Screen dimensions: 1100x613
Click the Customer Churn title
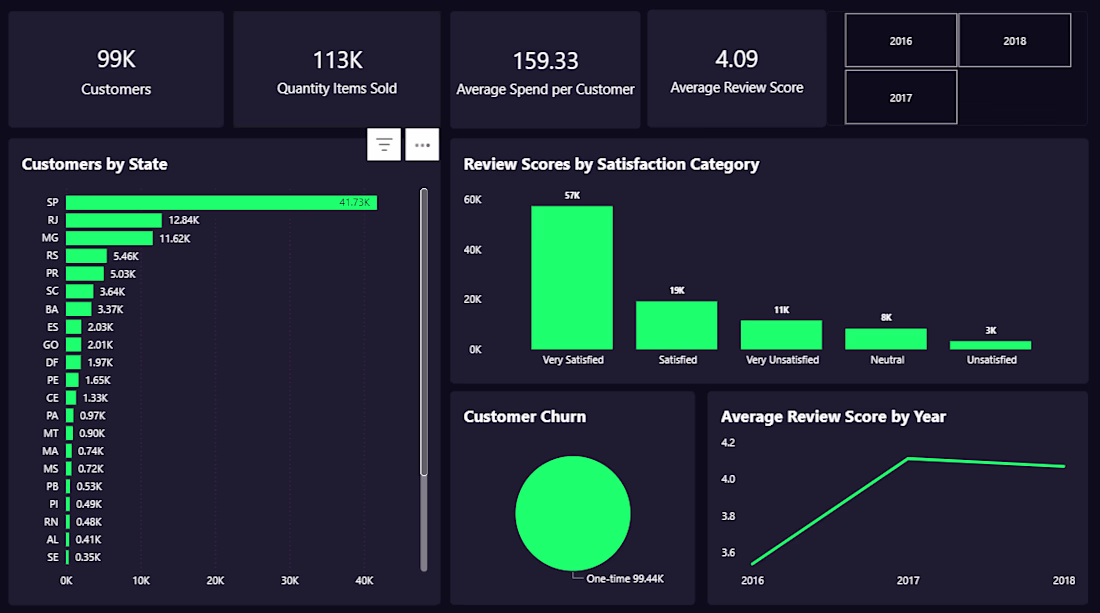(x=524, y=417)
